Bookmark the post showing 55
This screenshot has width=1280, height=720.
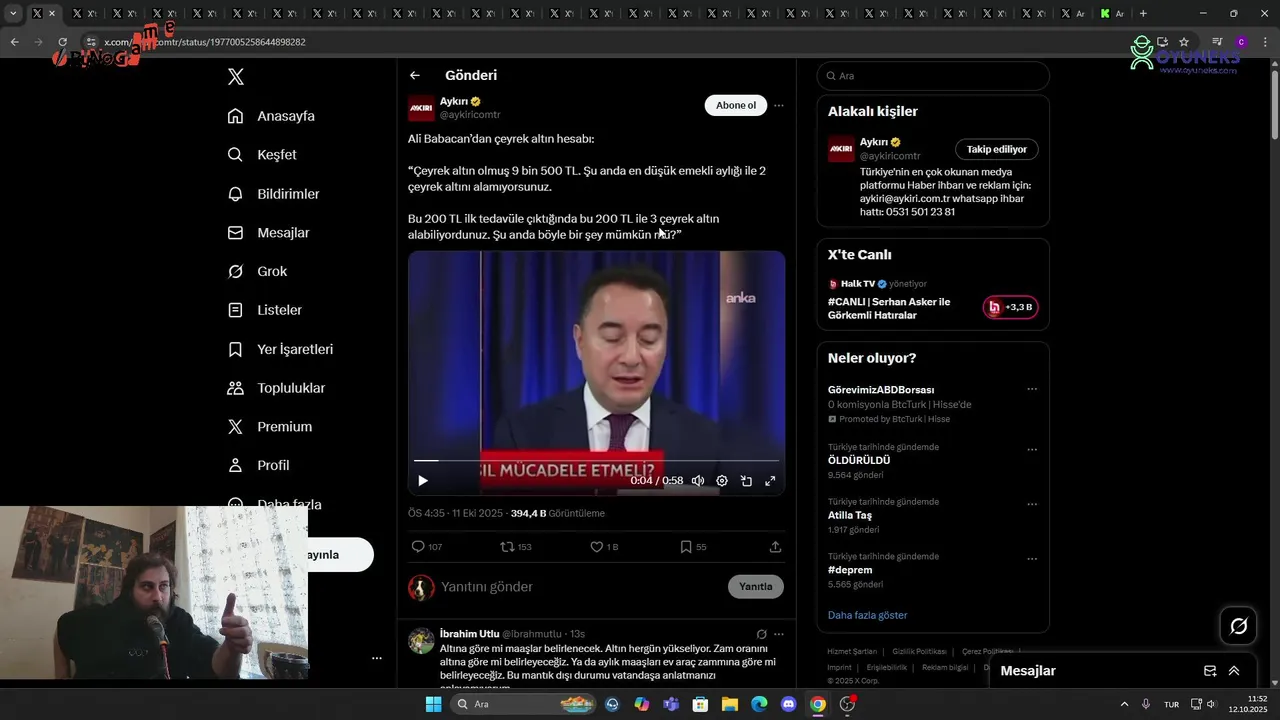point(693,547)
